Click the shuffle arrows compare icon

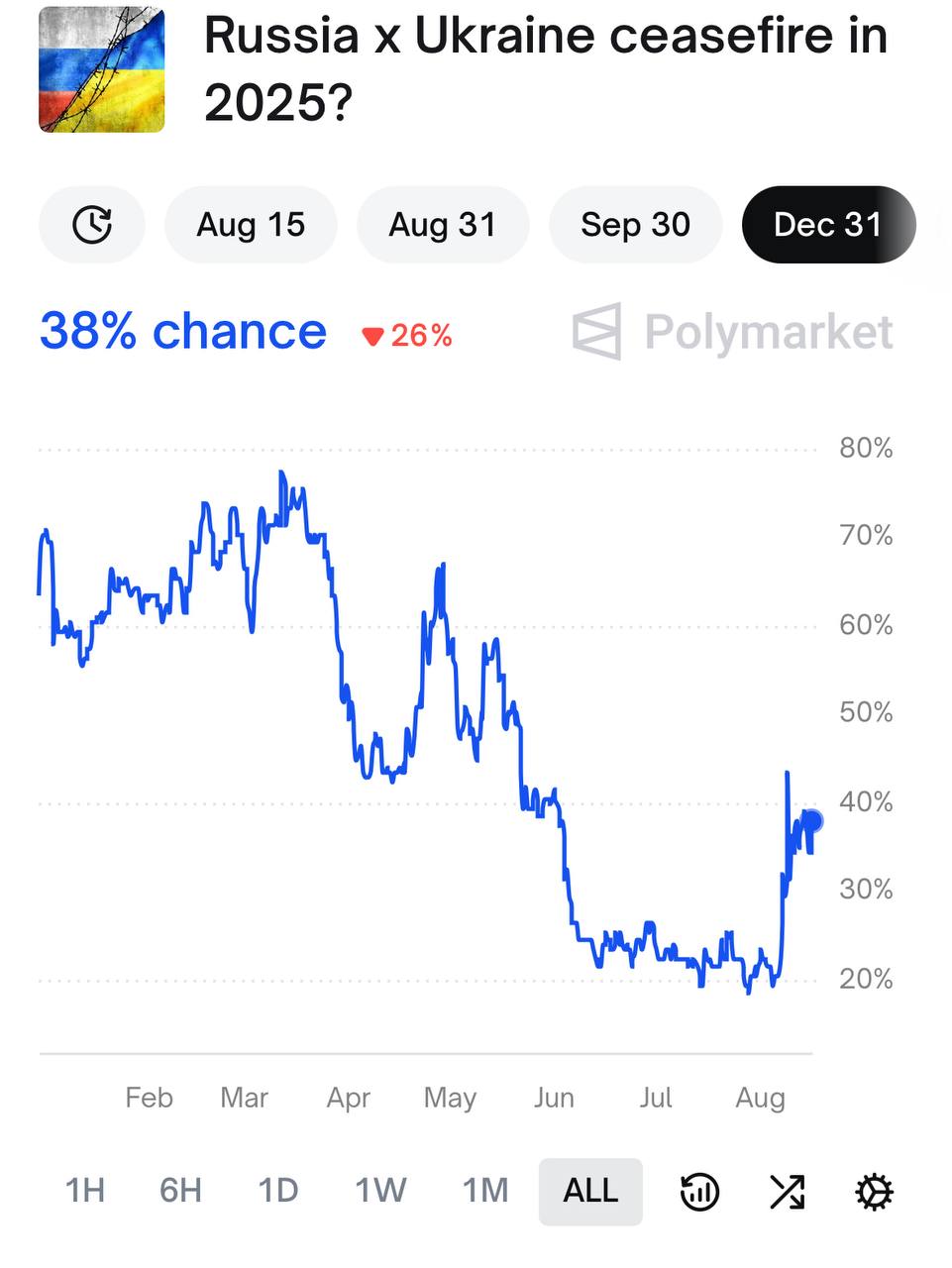788,1191
